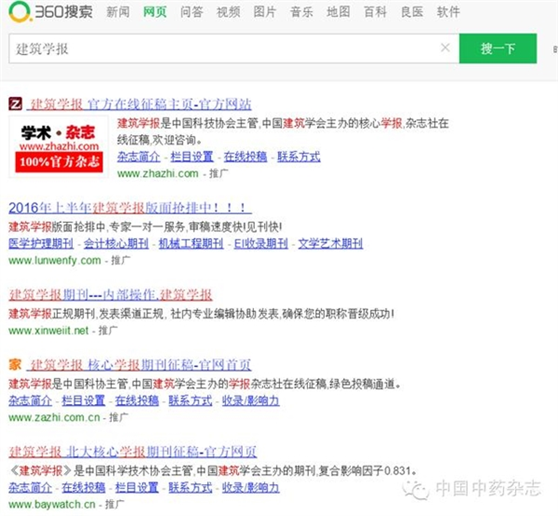Select the 网页 tab
558x516 pixels.
click(x=155, y=12)
